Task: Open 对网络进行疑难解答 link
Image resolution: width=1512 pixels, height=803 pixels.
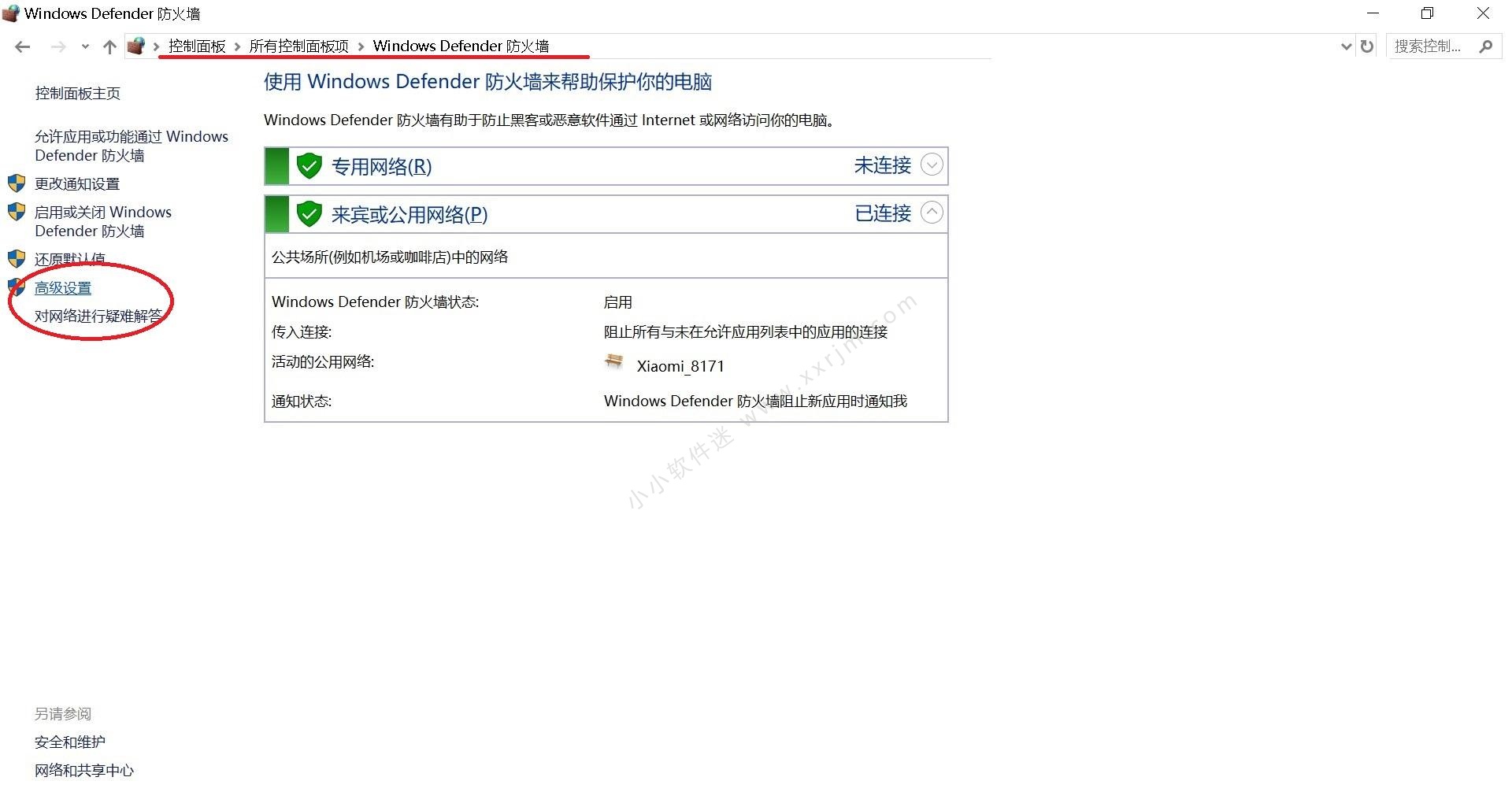Action: click(x=98, y=316)
